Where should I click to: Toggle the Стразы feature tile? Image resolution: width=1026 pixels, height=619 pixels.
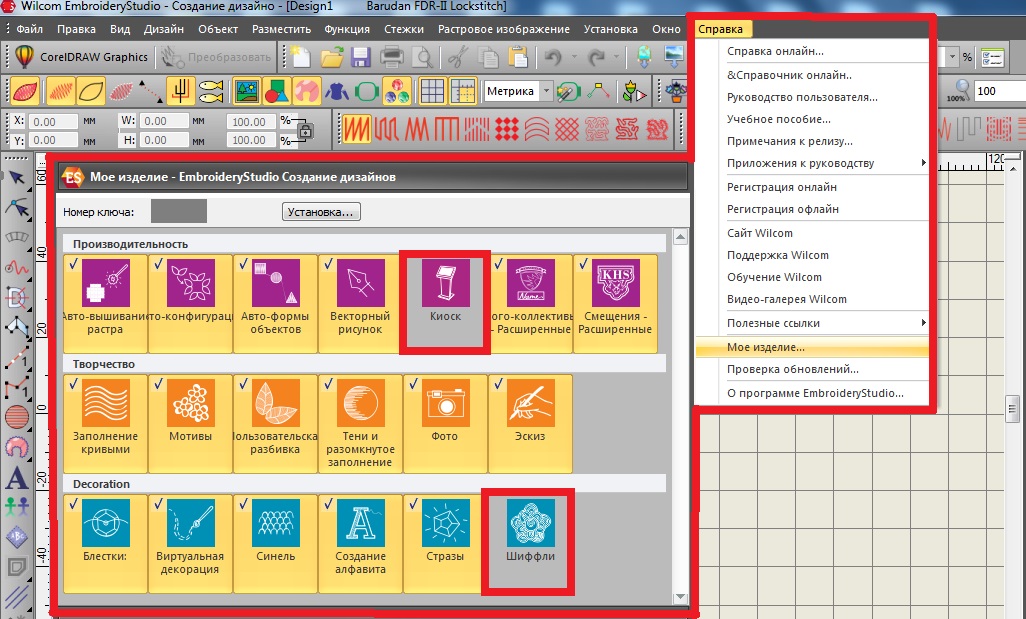444,542
